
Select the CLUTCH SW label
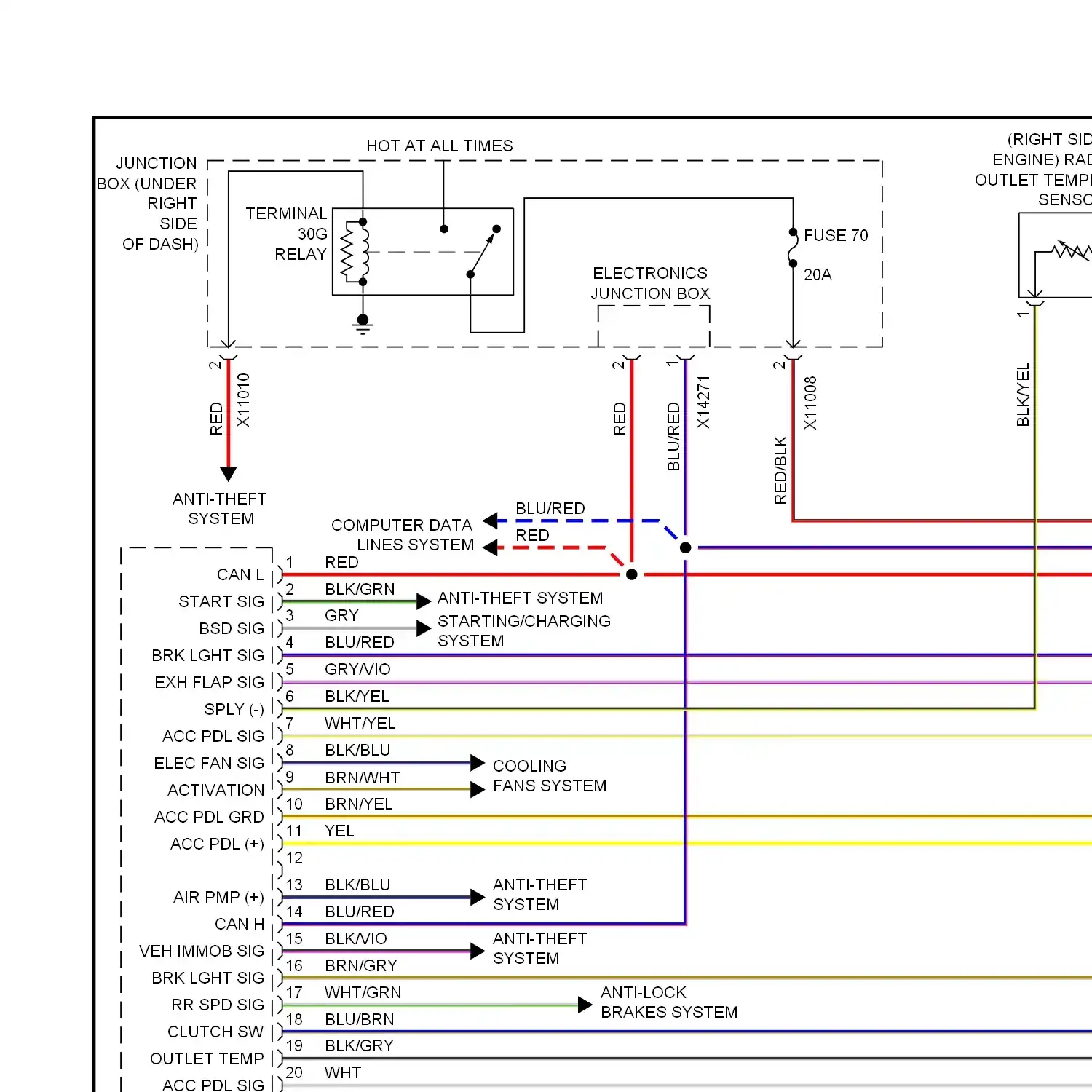click(x=215, y=1032)
